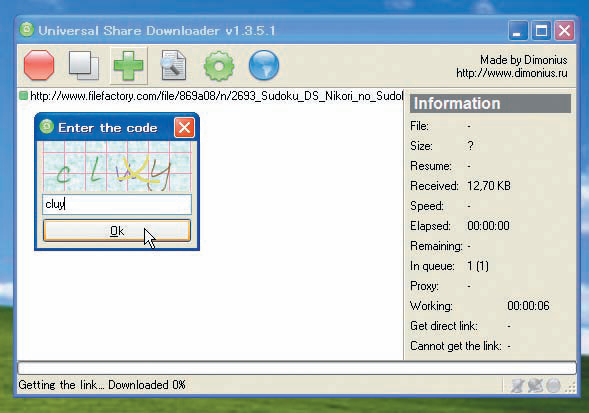Click the icon in Enter the code title
This screenshot has height=413, width=589.
[x=47, y=127]
